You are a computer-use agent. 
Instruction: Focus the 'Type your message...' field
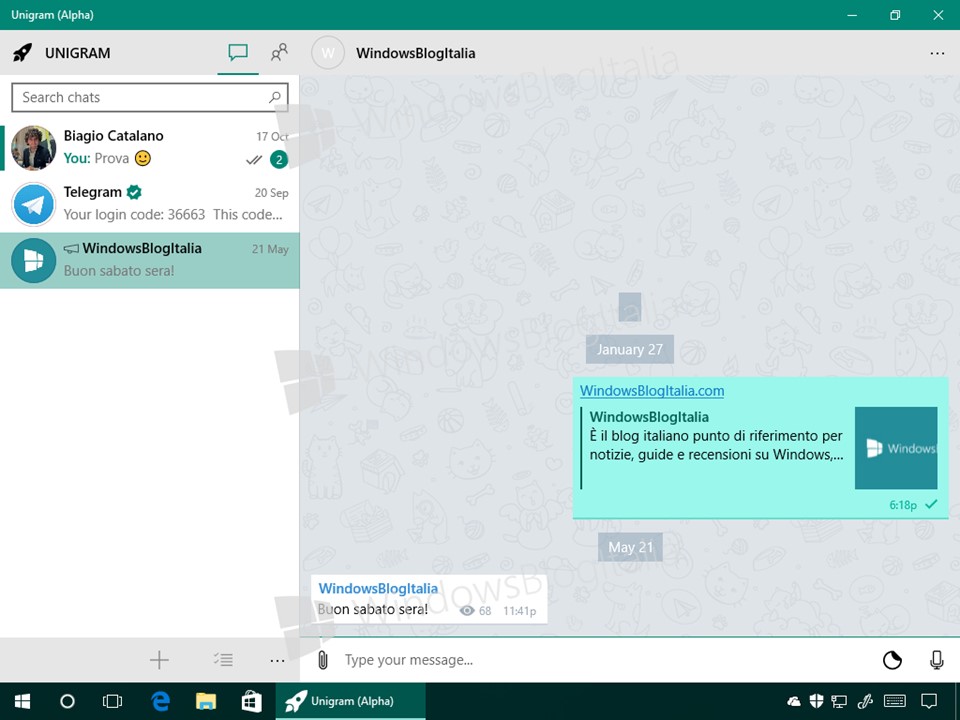606,660
